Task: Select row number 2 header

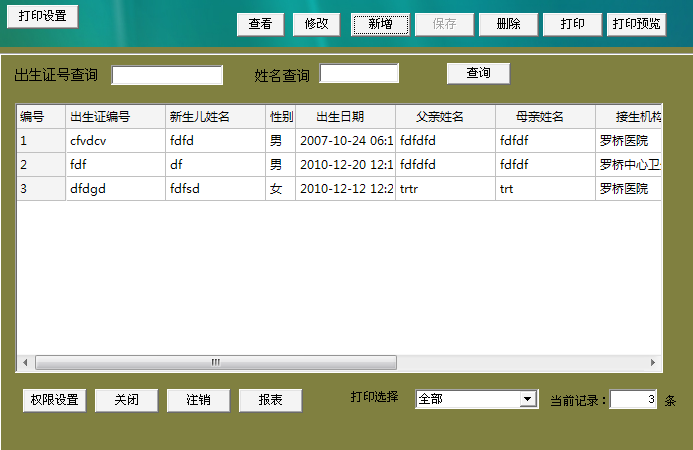Action: [41, 164]
